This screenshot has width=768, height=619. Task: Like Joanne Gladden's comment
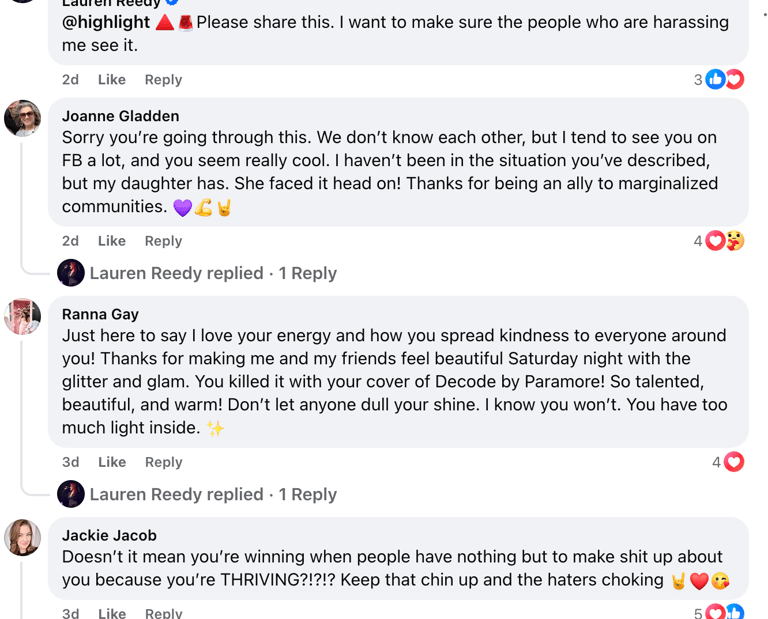coord(112,241)
